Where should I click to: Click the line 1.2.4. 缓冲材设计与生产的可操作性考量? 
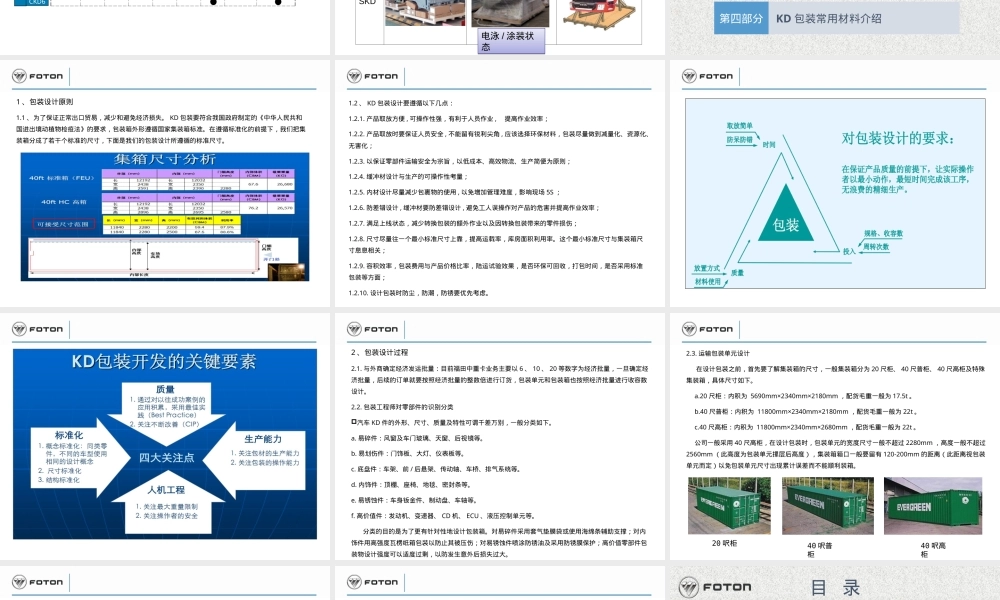(x=408, y=177)
